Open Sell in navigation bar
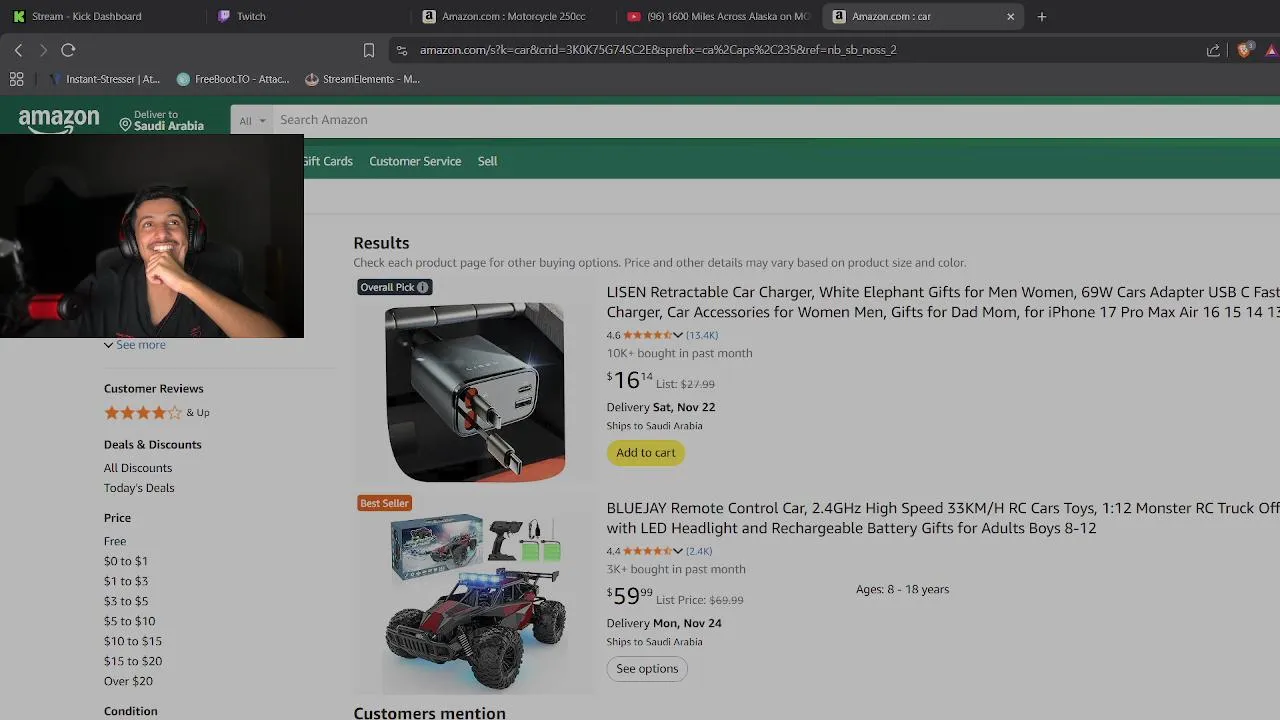Screen dimensions: 1280x720 click(487, 161)
